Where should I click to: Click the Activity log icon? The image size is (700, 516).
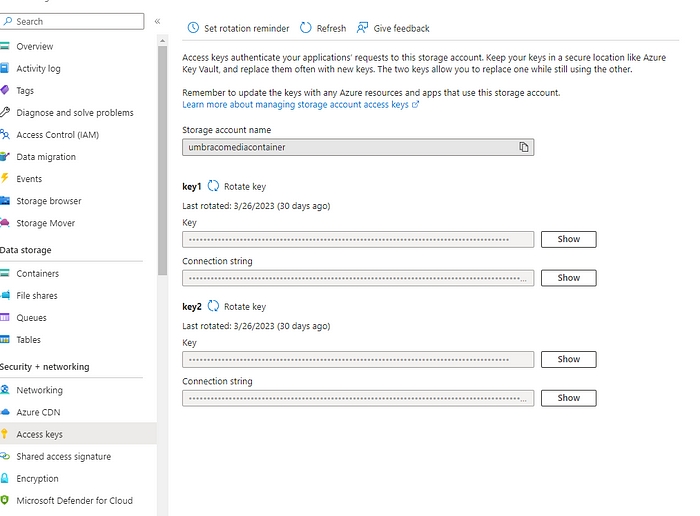[4, 68]
